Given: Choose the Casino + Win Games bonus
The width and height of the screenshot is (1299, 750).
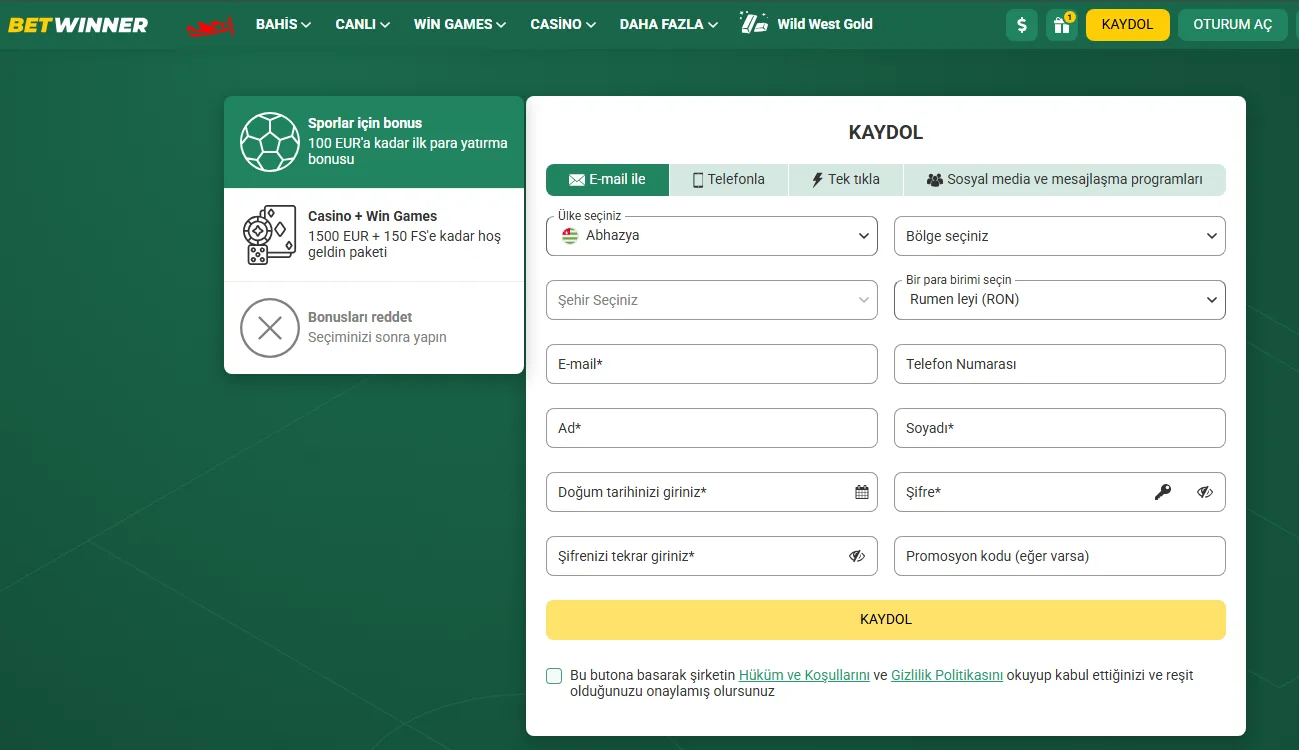Looking at the screenshot, I should coord(374,235).
